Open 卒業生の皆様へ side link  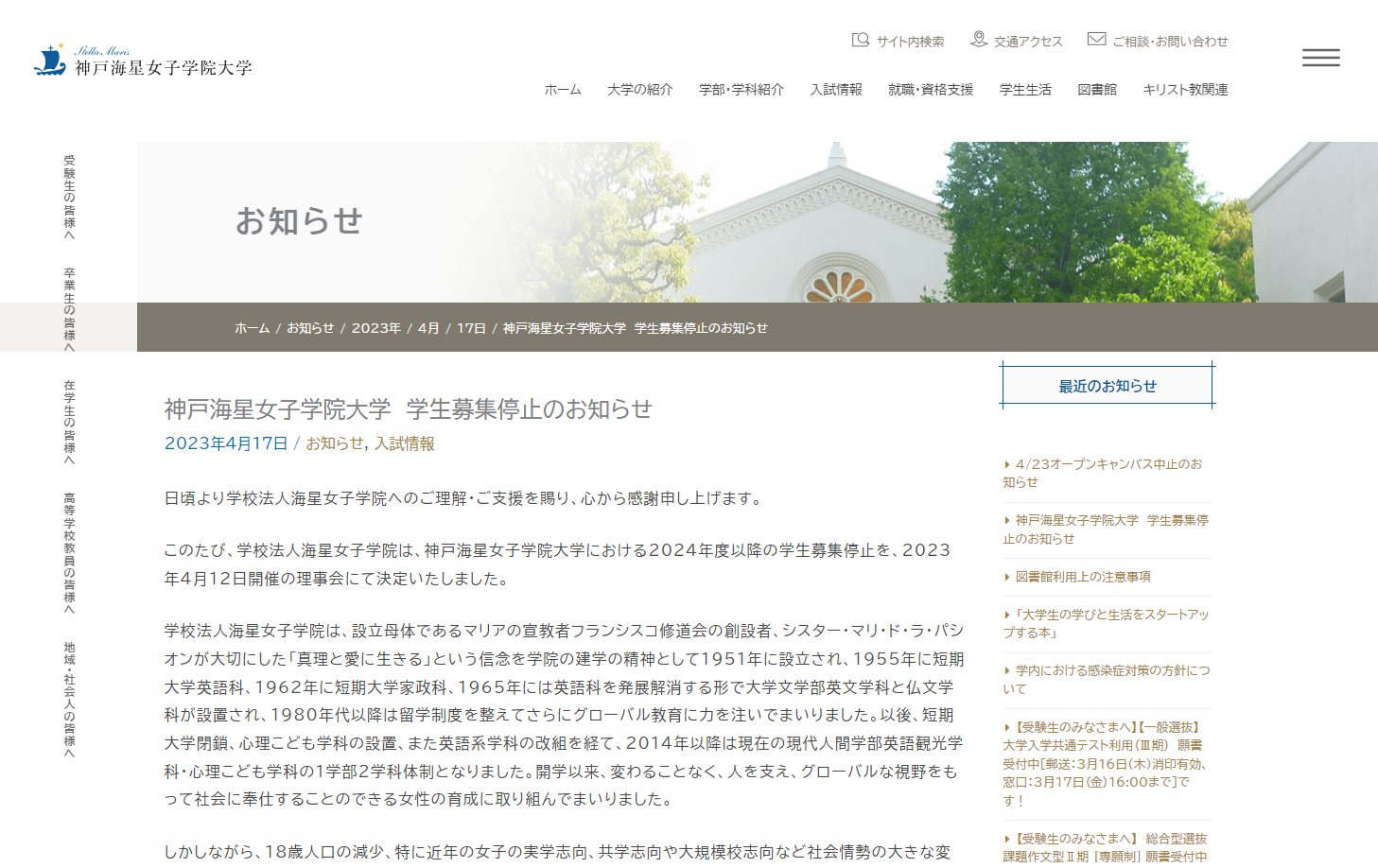(69, 310)
